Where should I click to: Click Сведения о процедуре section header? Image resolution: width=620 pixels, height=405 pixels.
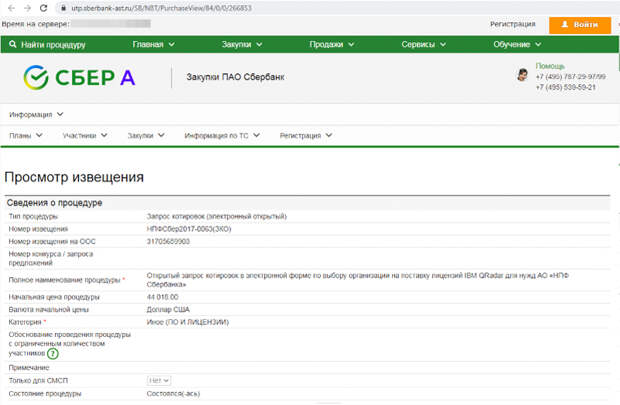coord(54,202)
